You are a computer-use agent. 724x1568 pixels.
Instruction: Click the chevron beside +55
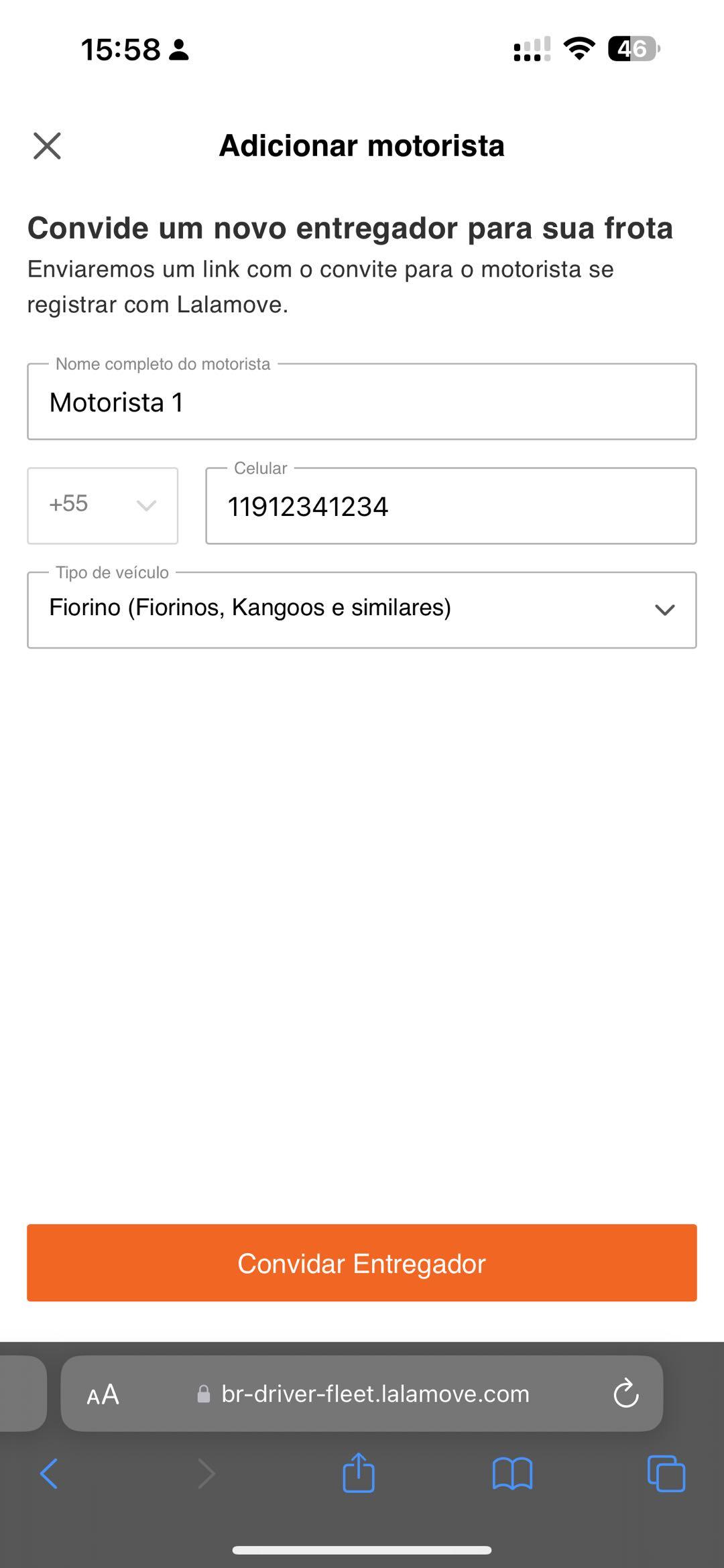[146, 505]
